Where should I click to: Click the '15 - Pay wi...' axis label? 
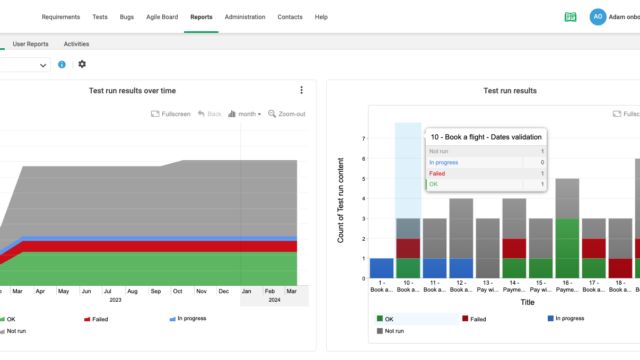coord(541,286)
